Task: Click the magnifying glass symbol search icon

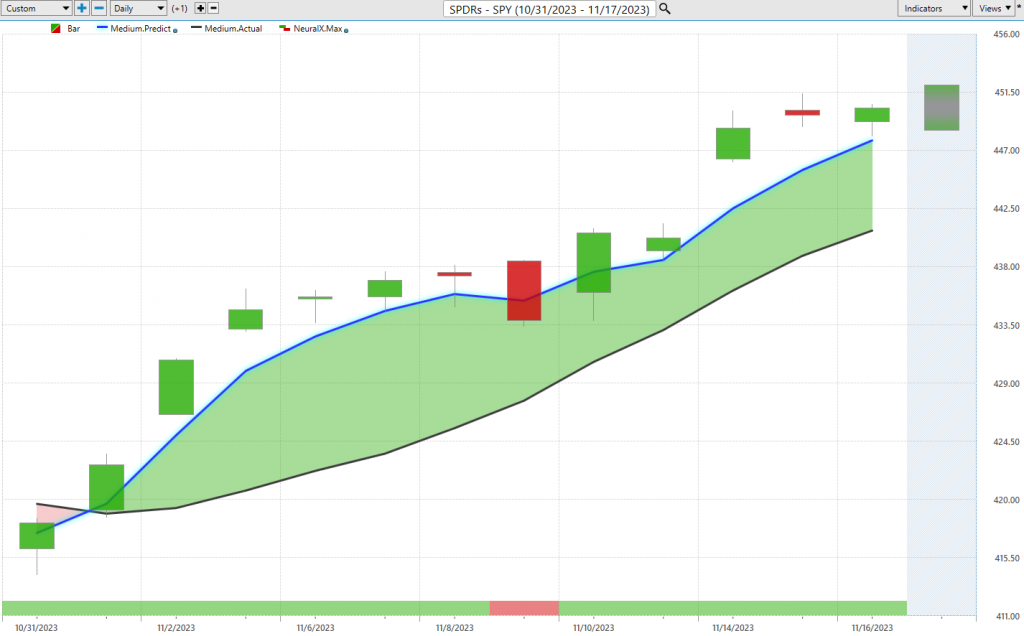Action: [665, 8]
